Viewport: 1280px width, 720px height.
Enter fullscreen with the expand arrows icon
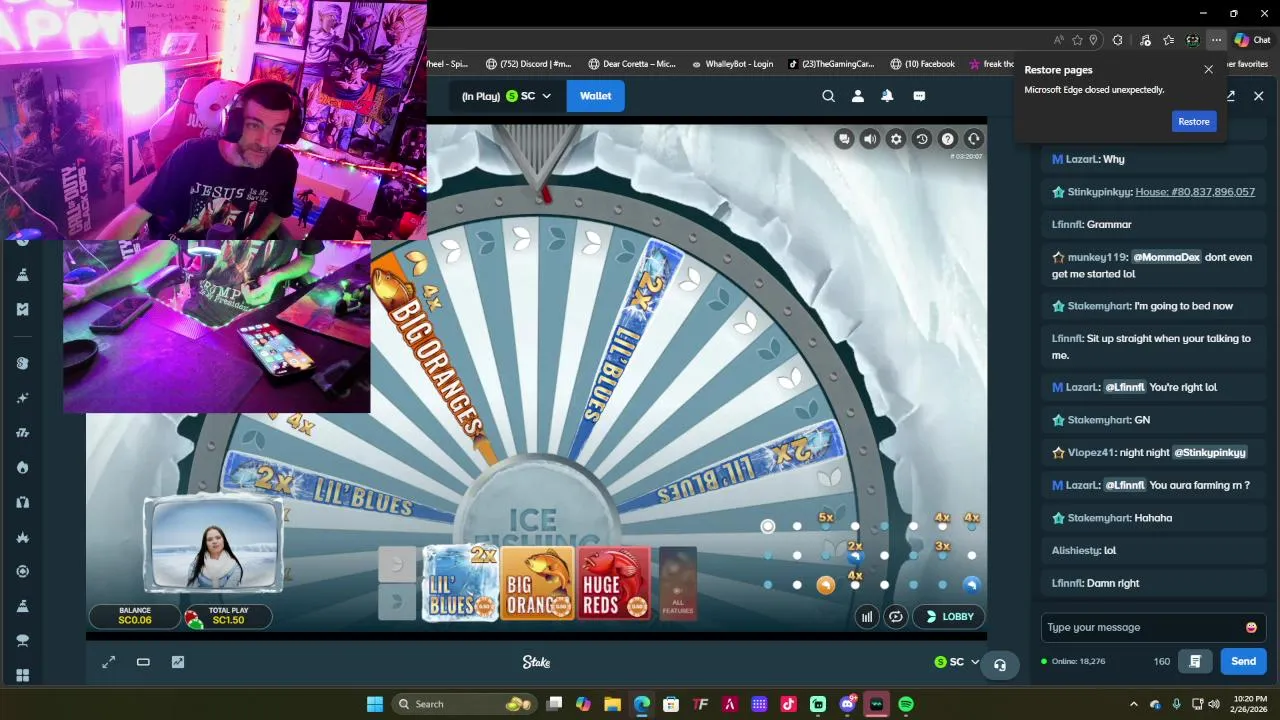tap(109, 662)
